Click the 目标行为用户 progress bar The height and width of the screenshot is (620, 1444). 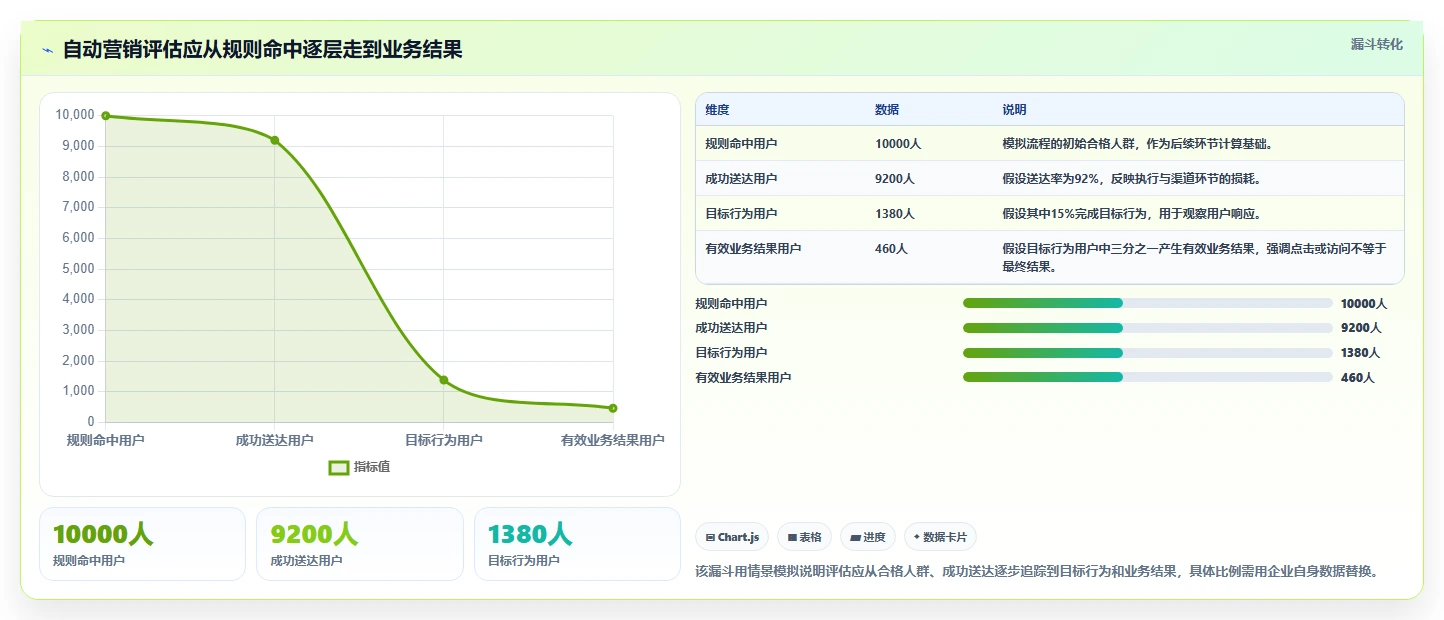pyautogui.click(x=1147, y=352)
